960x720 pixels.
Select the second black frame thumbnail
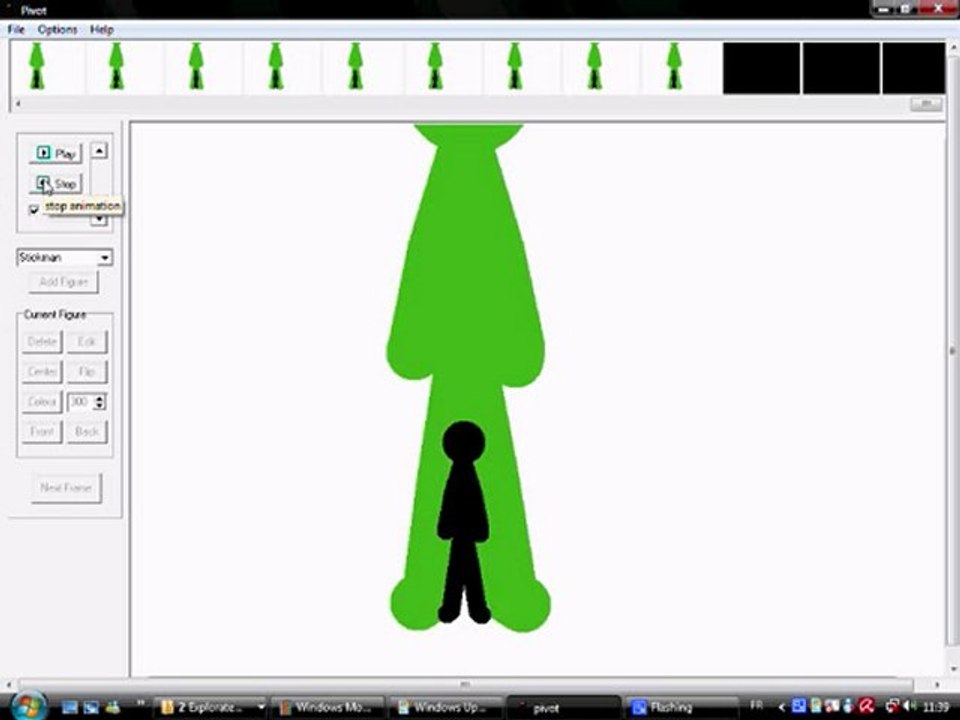coord(841,68)
